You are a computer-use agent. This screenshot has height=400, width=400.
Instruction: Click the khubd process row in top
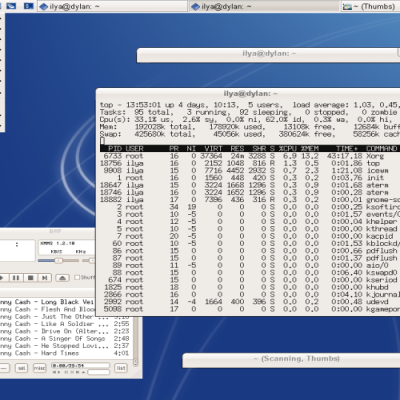click(249, 287)
